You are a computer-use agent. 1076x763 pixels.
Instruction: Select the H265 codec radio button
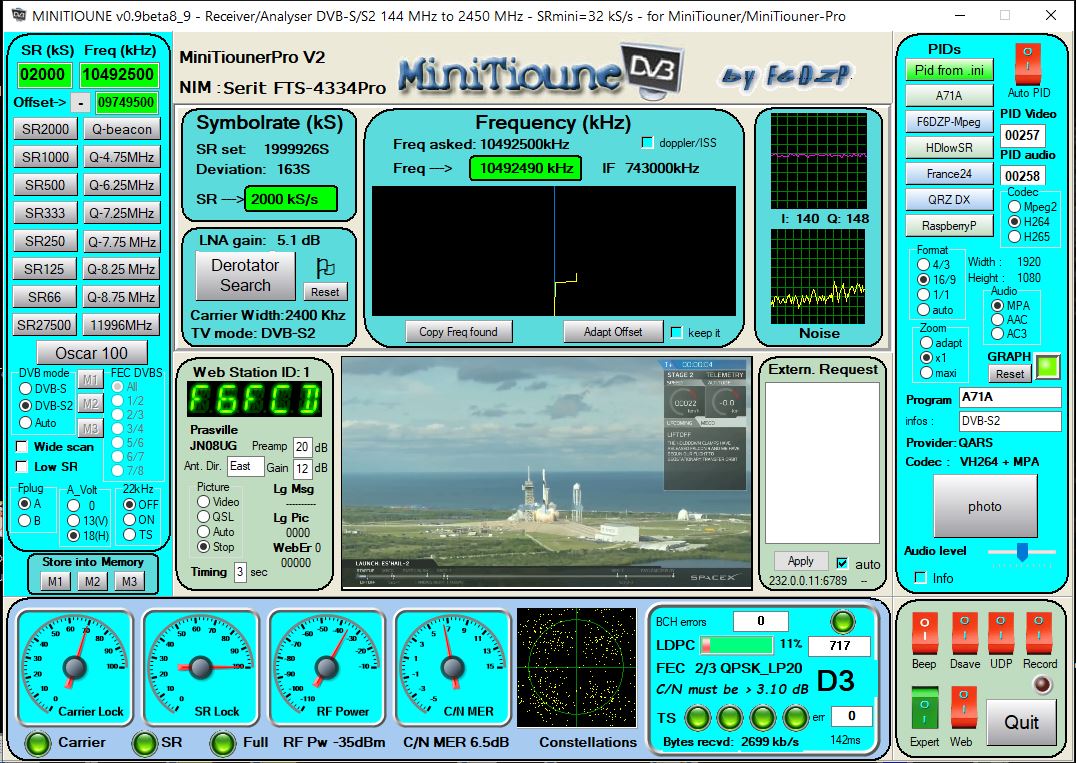click(1014, 237)
